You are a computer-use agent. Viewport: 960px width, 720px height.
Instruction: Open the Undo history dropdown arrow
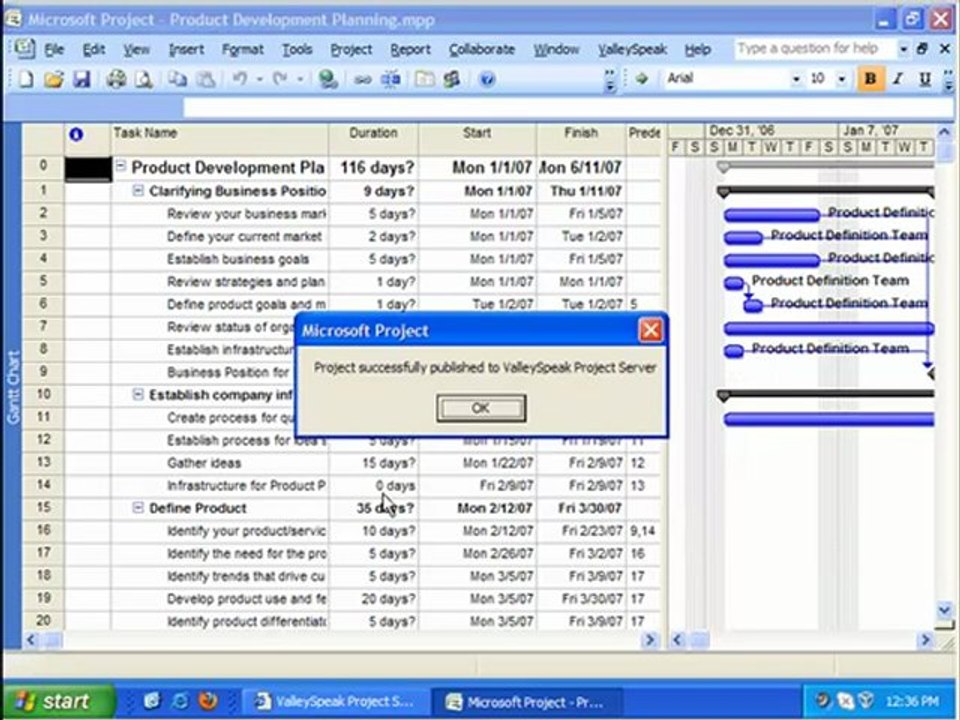tap(259, 80)
